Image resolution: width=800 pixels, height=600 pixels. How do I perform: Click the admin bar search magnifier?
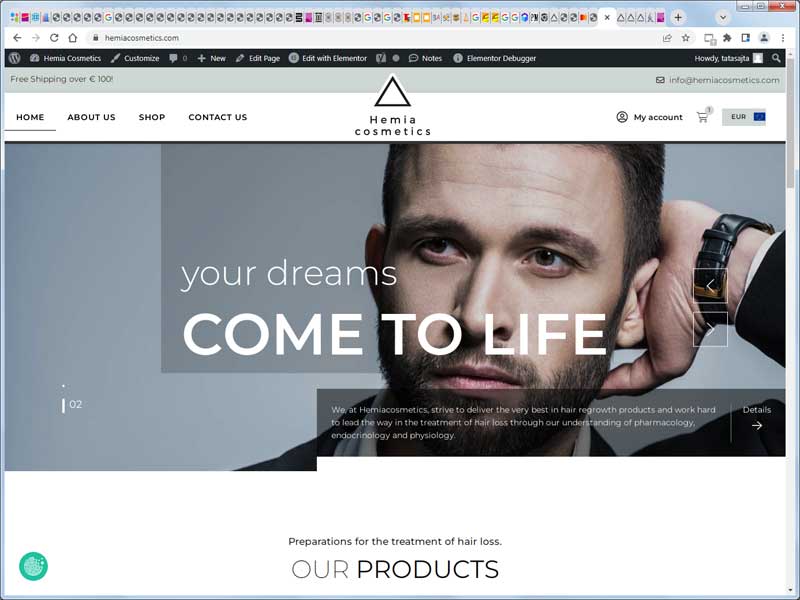776,58
